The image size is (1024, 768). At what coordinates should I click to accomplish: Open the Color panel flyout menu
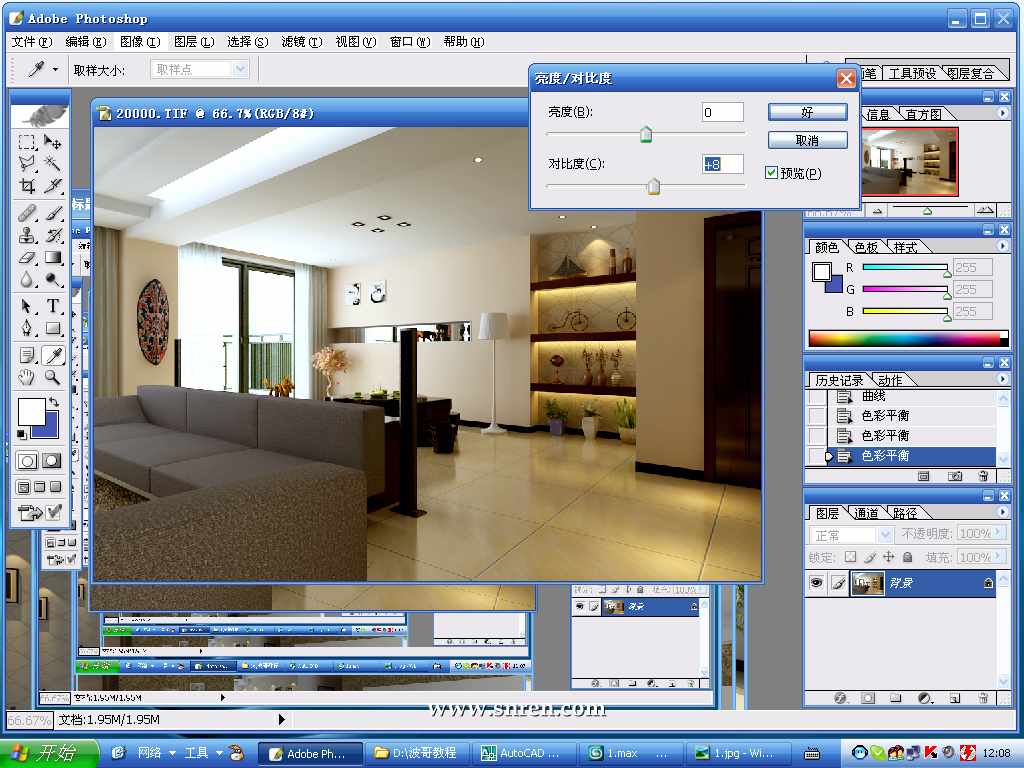click(x=1002, y=246)
